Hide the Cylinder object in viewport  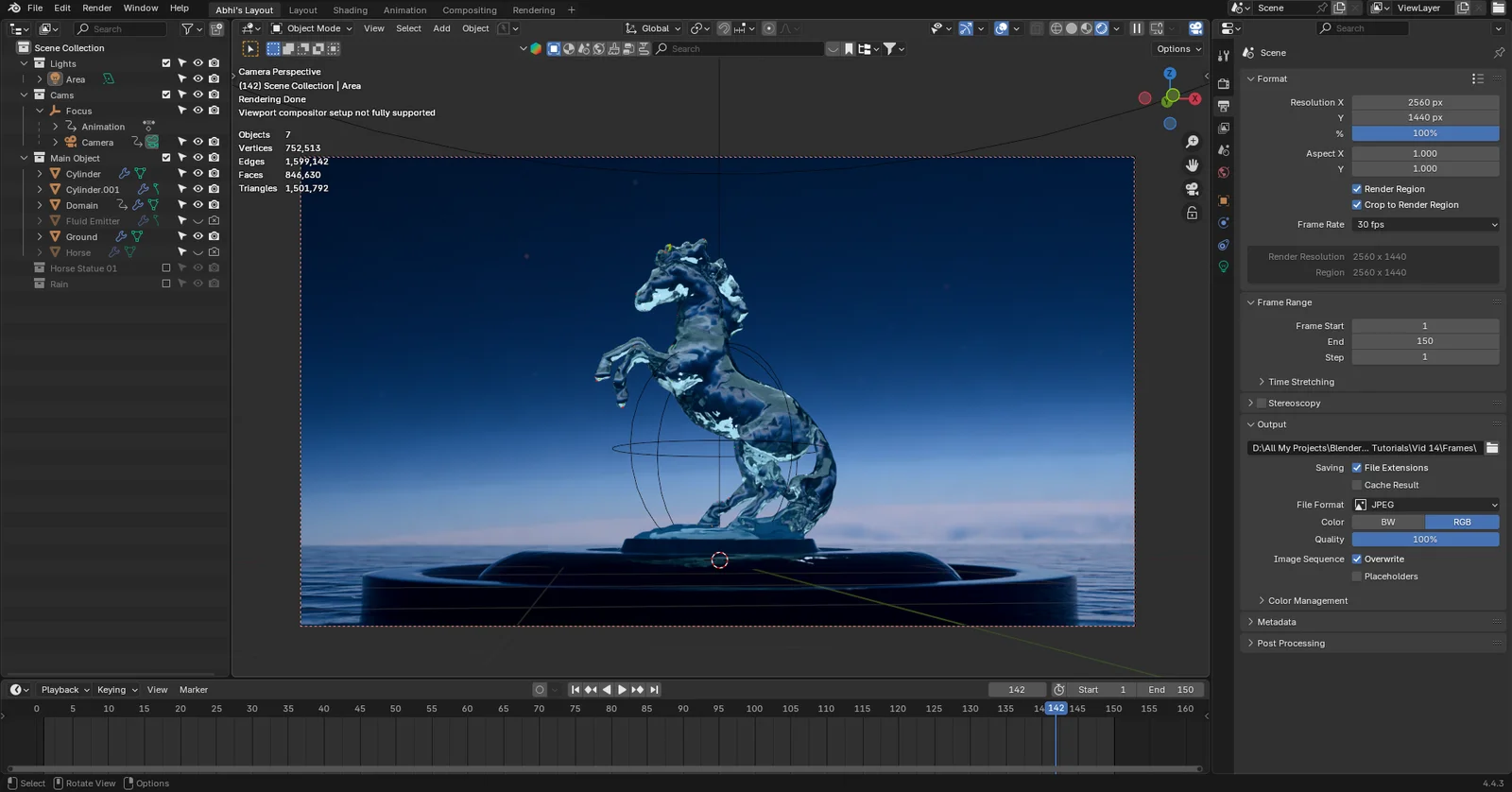click(x=198, y=174)
